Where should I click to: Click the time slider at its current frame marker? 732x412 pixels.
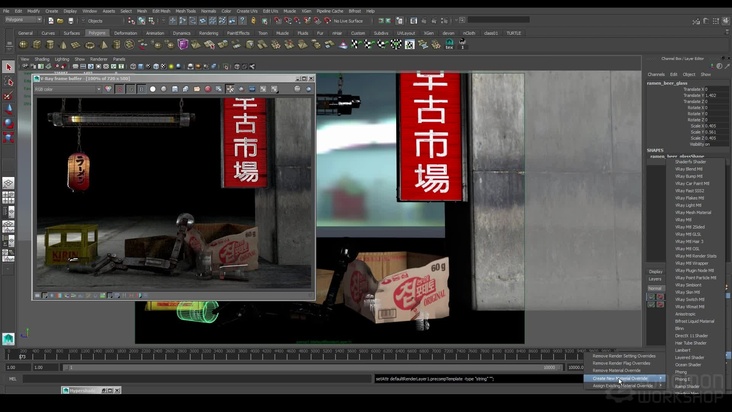pyautogui.click(x=22, y=356)
